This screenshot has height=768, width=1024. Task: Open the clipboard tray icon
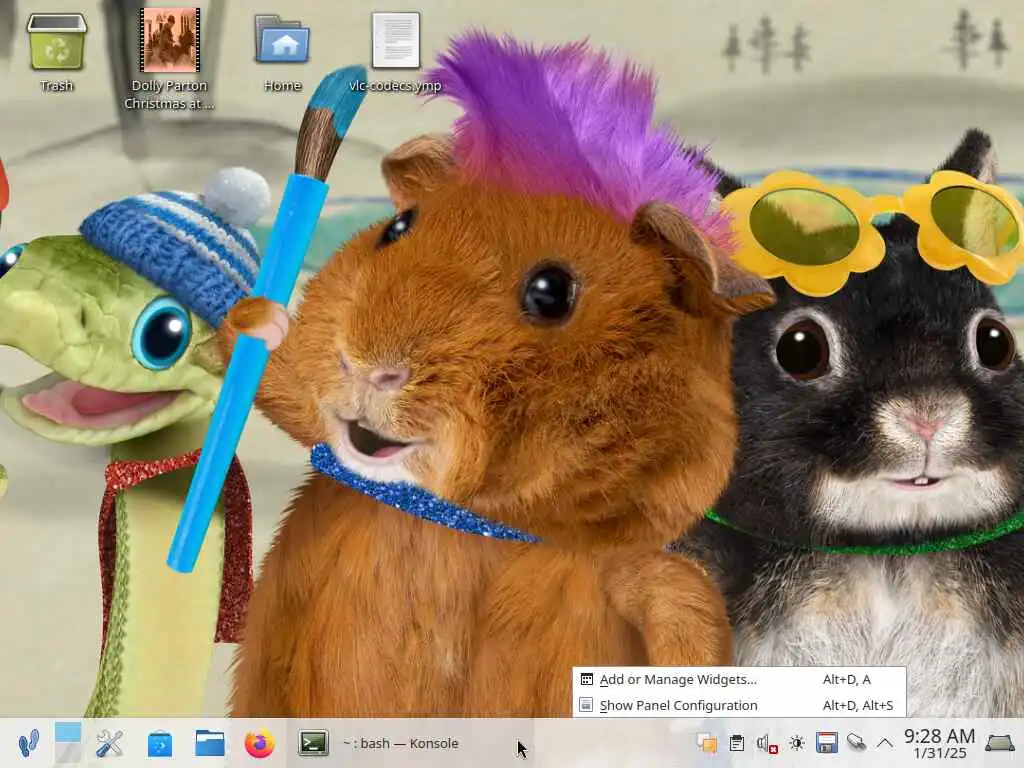(737, 743)
